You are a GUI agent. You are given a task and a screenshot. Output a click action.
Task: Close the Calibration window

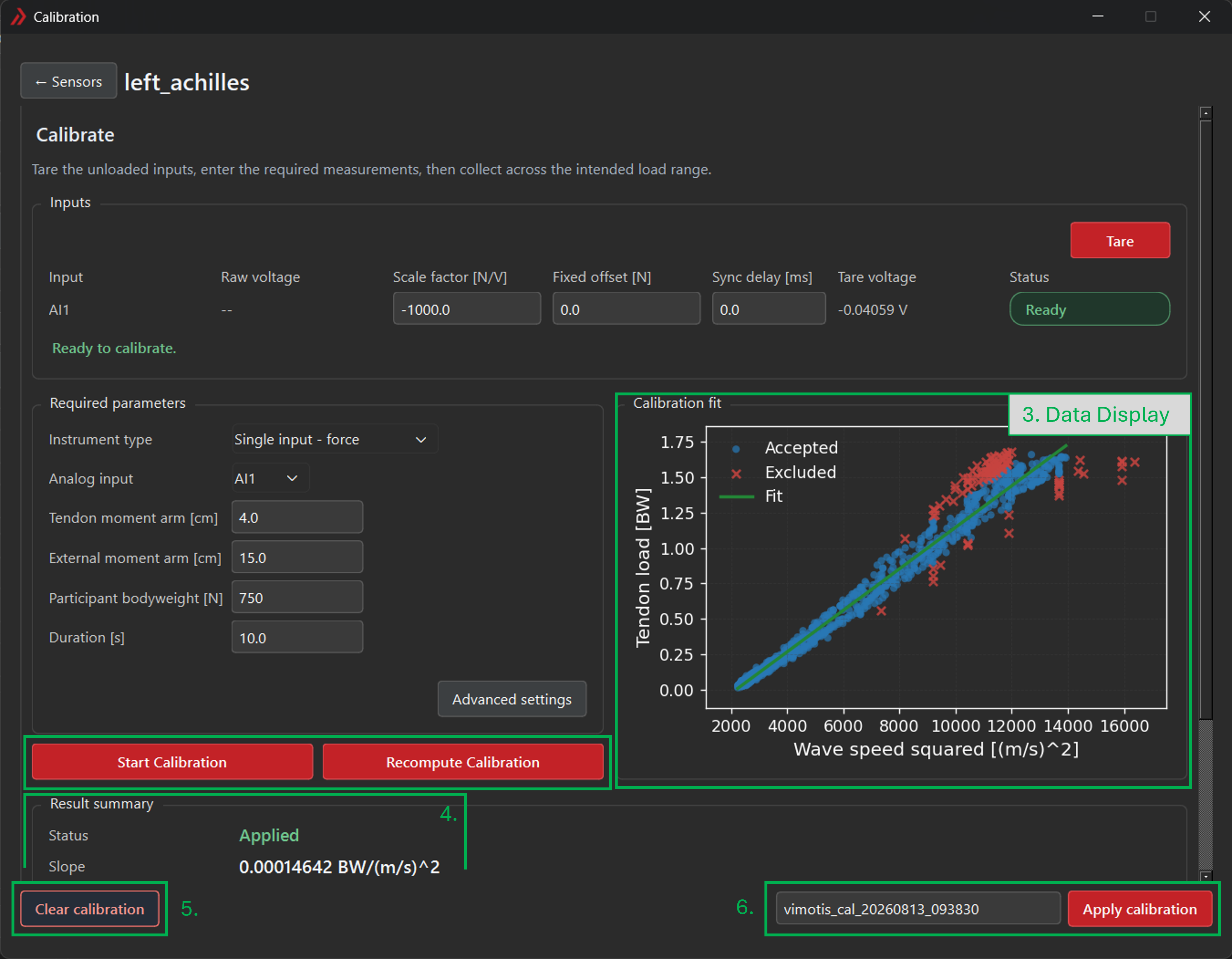(x=1204, y=17)
